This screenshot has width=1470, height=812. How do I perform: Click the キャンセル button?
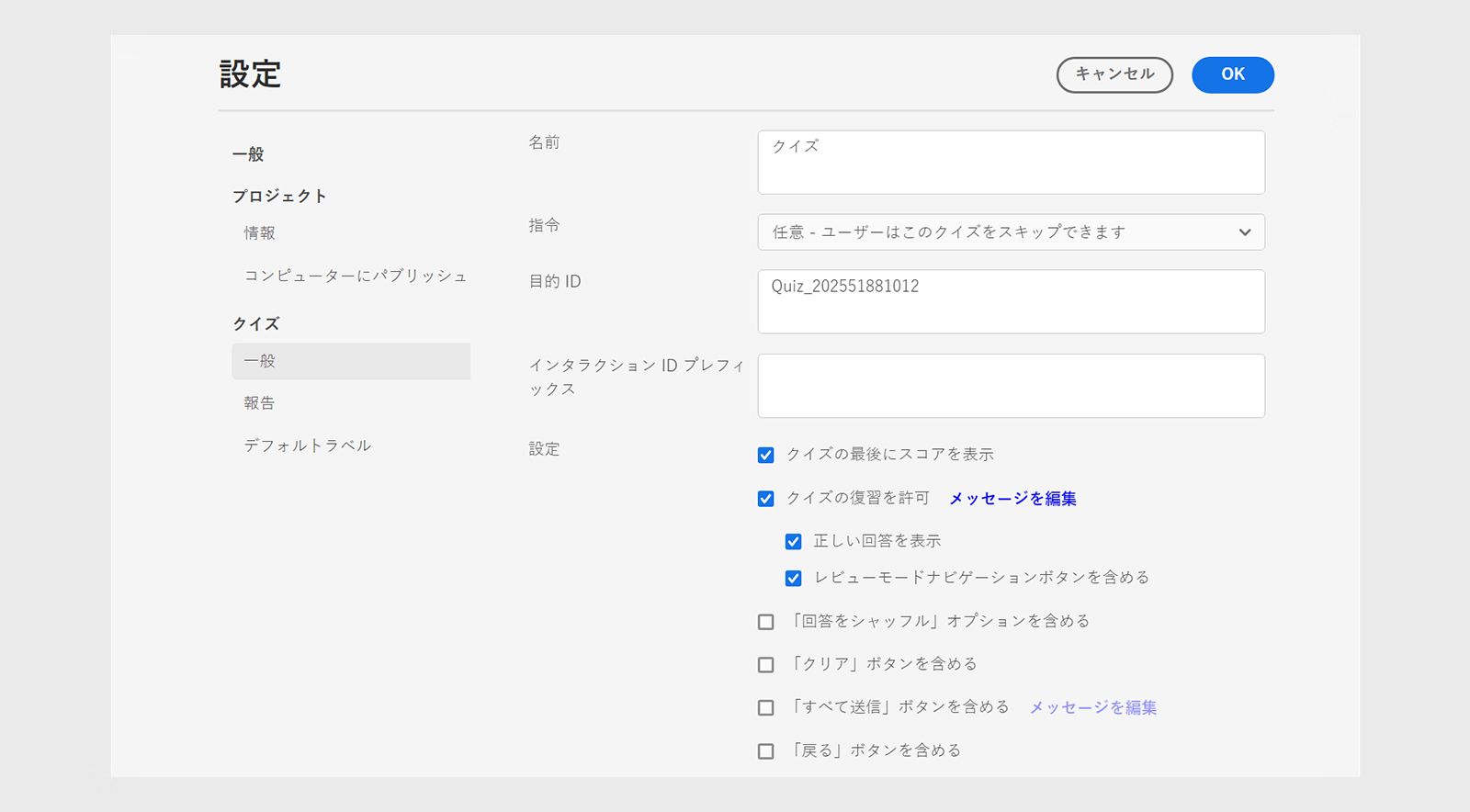tap(1114, 74)
